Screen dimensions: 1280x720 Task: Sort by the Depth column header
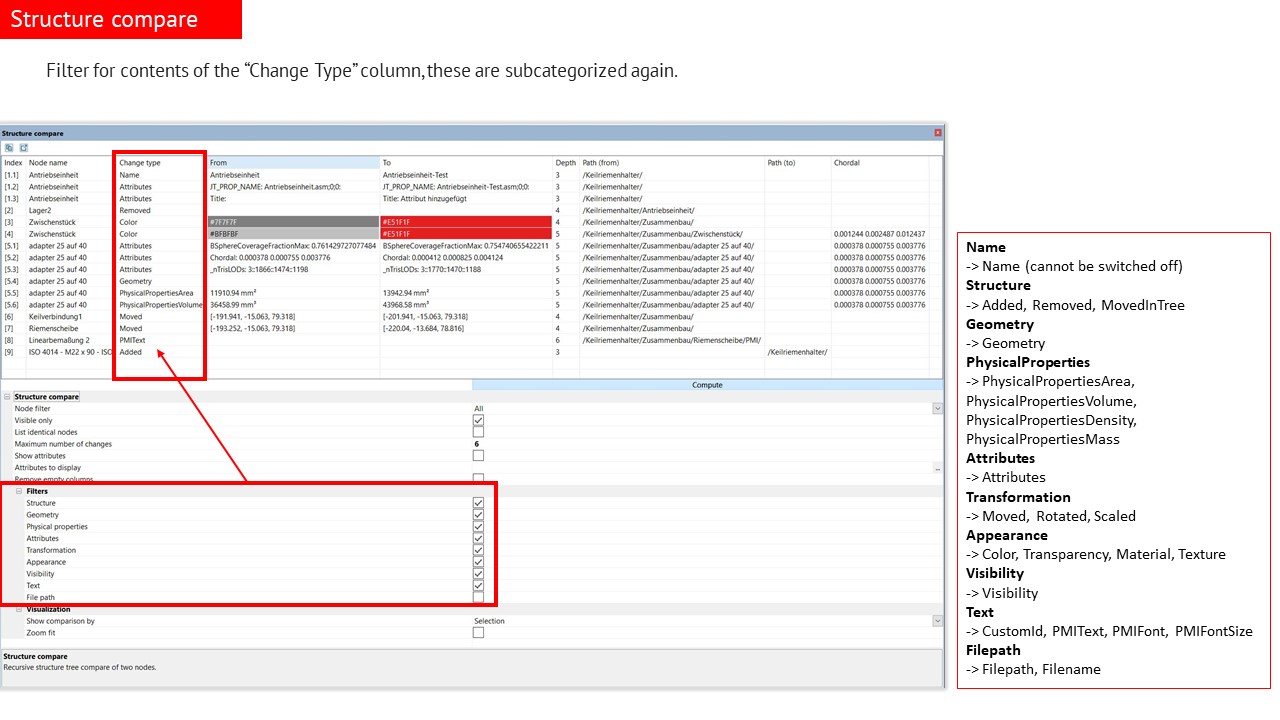click(566, 163)
